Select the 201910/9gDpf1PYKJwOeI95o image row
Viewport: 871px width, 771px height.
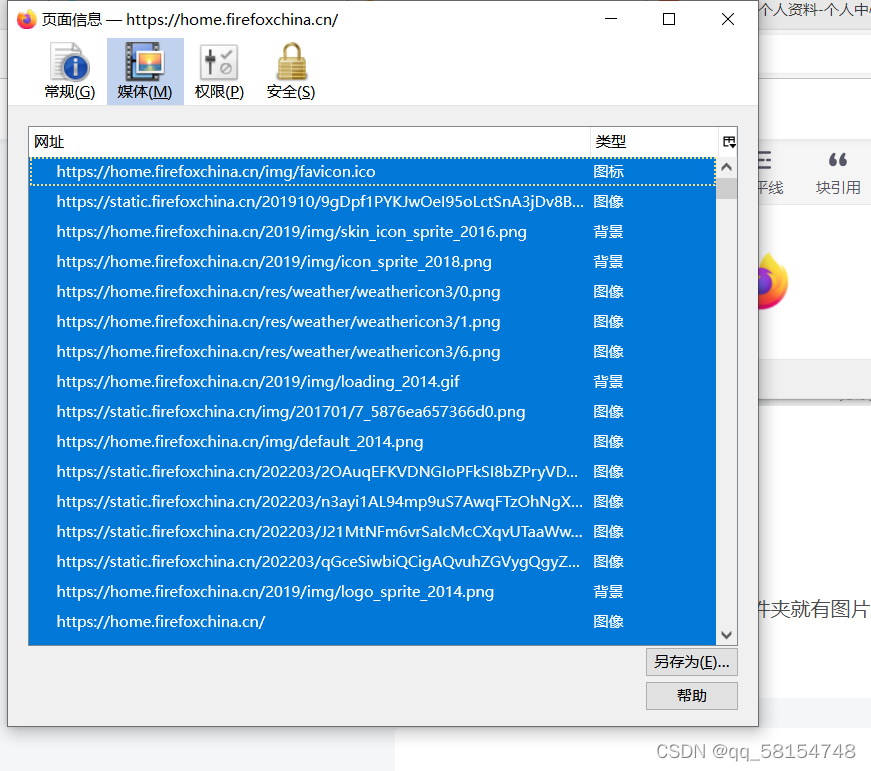372,202
